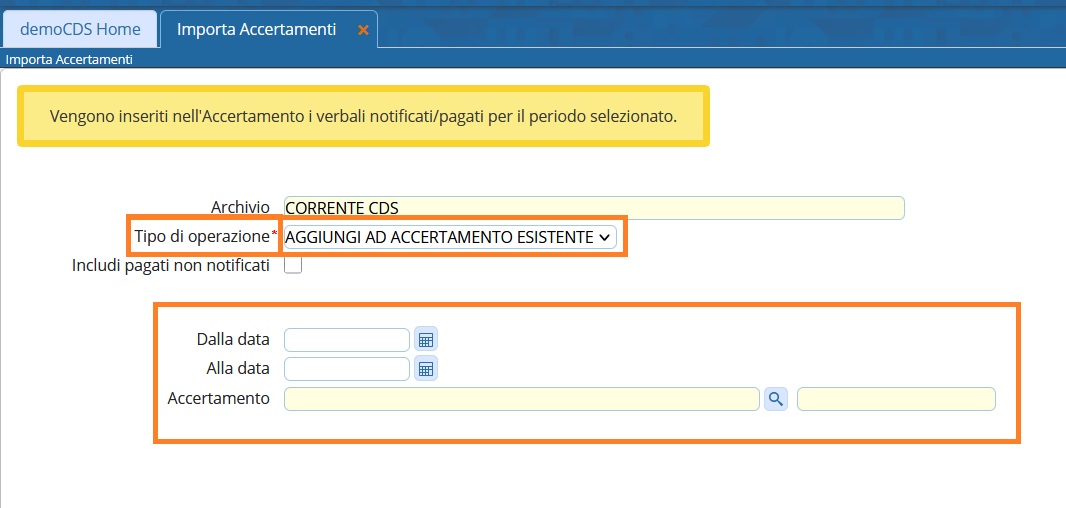This screenshot has width=1066, height=508.
Task: Click the "Accertamento" field label
Action: tap(219, 399)
